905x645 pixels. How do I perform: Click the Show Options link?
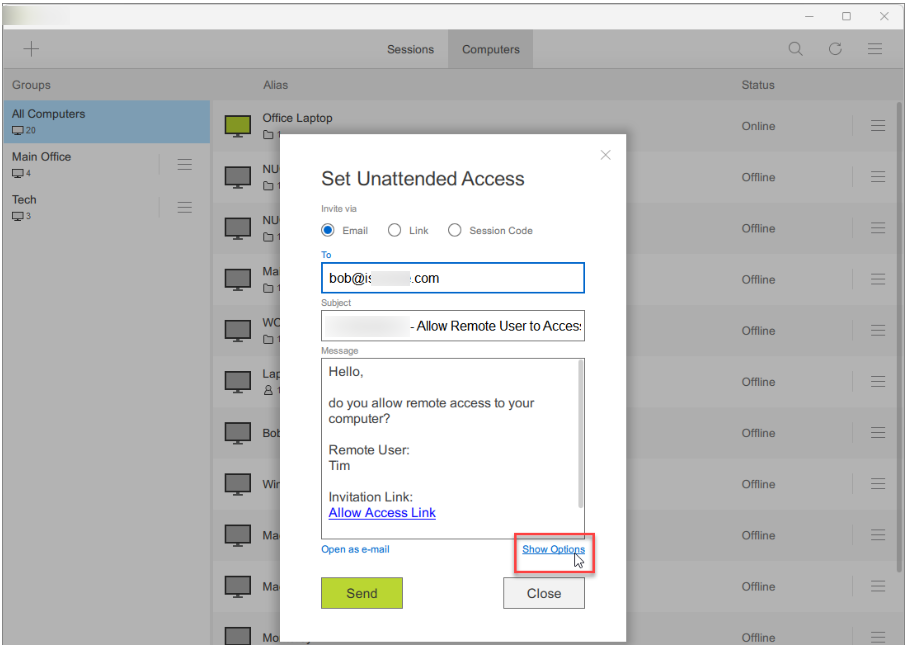point(553,549)
